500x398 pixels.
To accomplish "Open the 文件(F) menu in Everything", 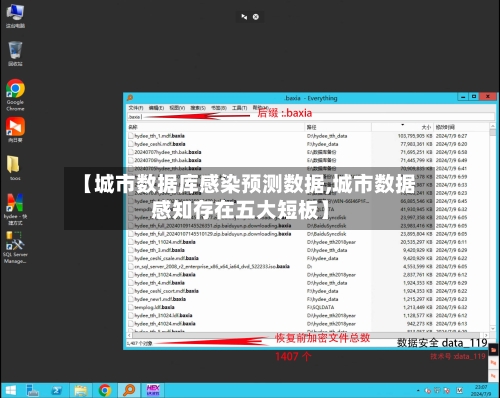I will click(136, 108).
